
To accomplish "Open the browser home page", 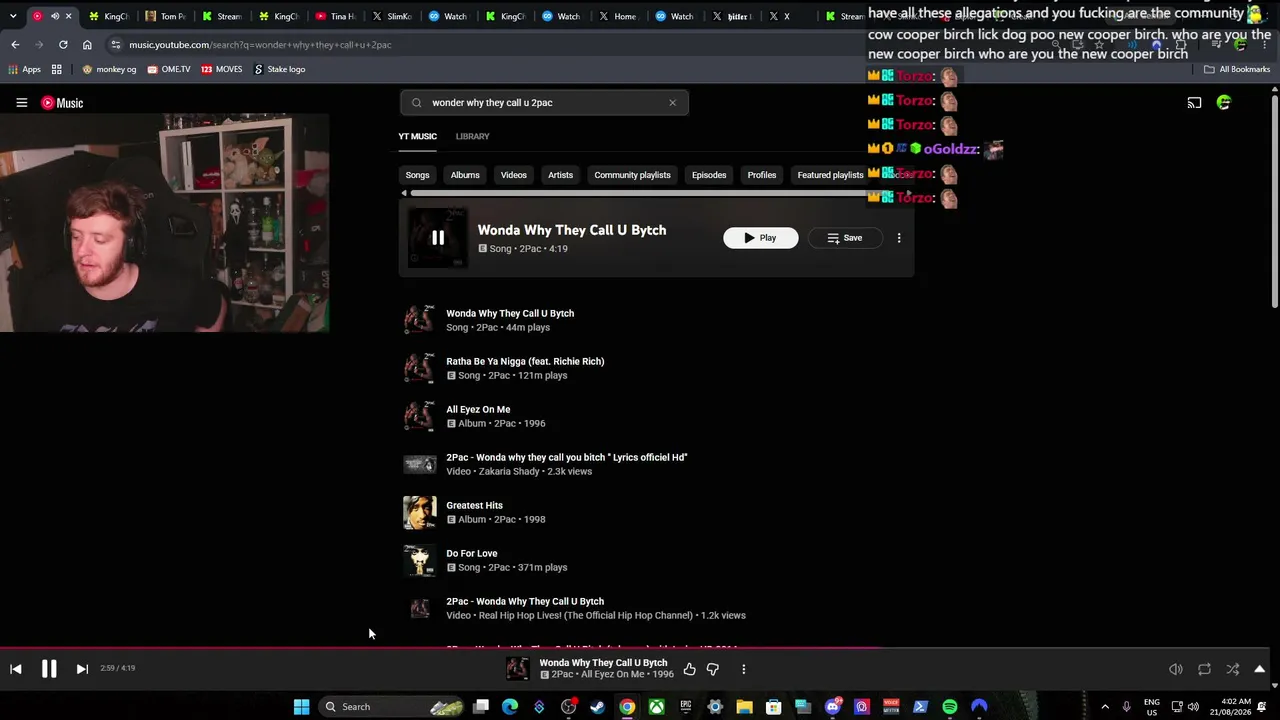I will [87, 45].
